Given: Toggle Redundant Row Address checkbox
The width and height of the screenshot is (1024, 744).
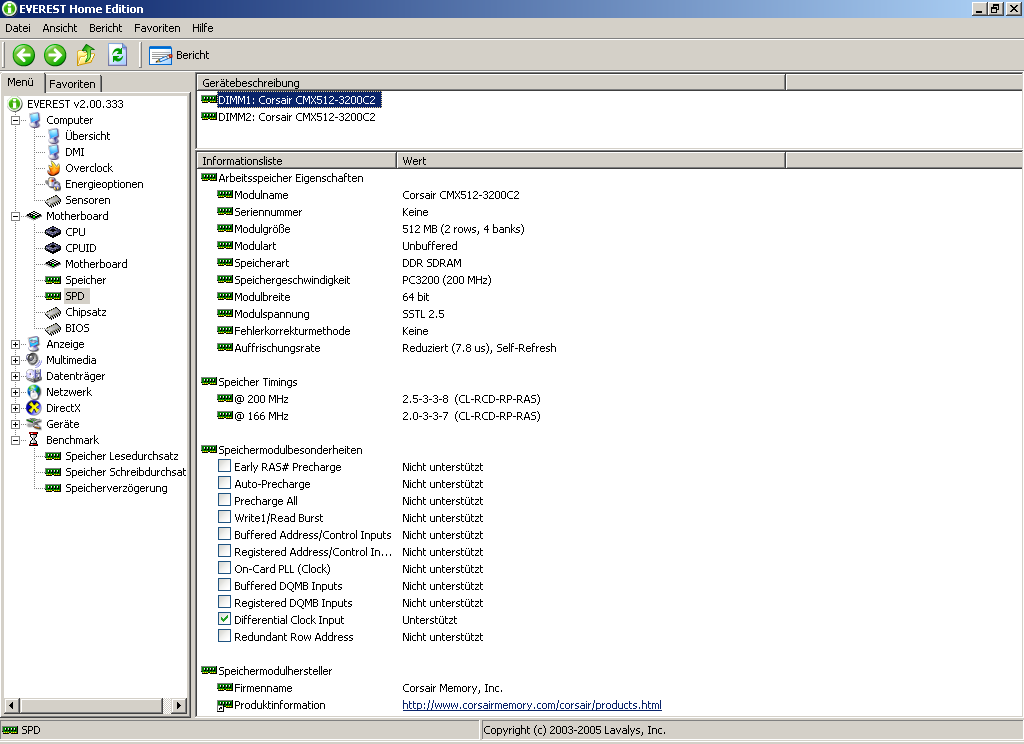Looking at the screenshot, I should pyautogui.click(x=224, y=636).
